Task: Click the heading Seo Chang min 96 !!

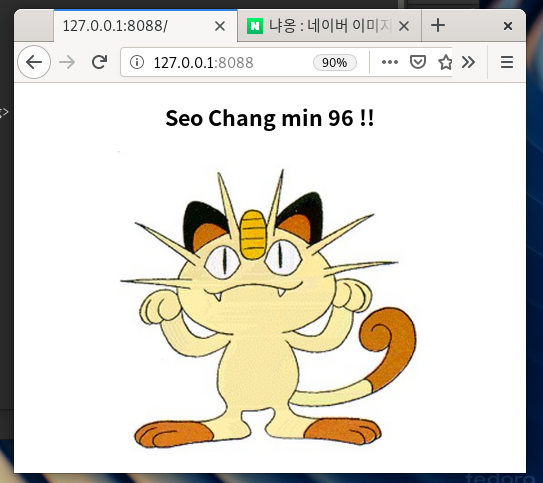Action: click(x=270, y=118)
